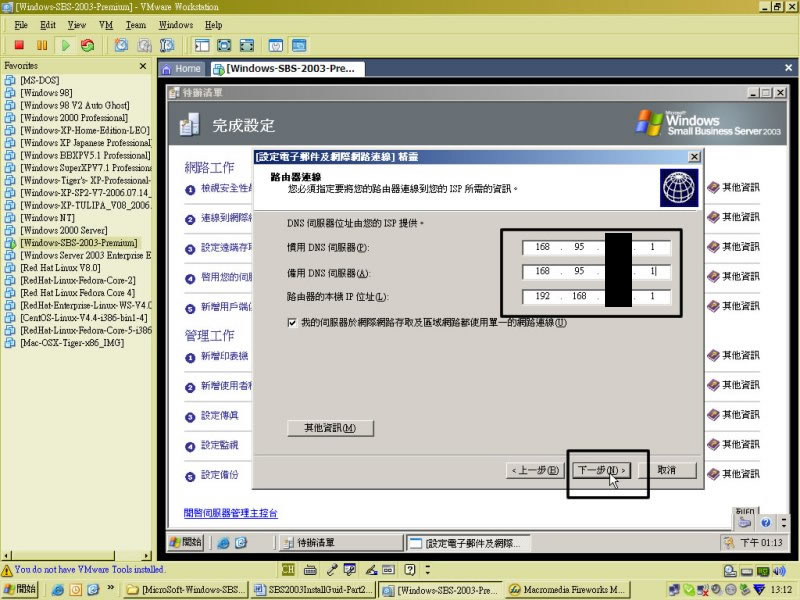
Task: Click the network adapter device status icon
Action: tap(763, 571)
